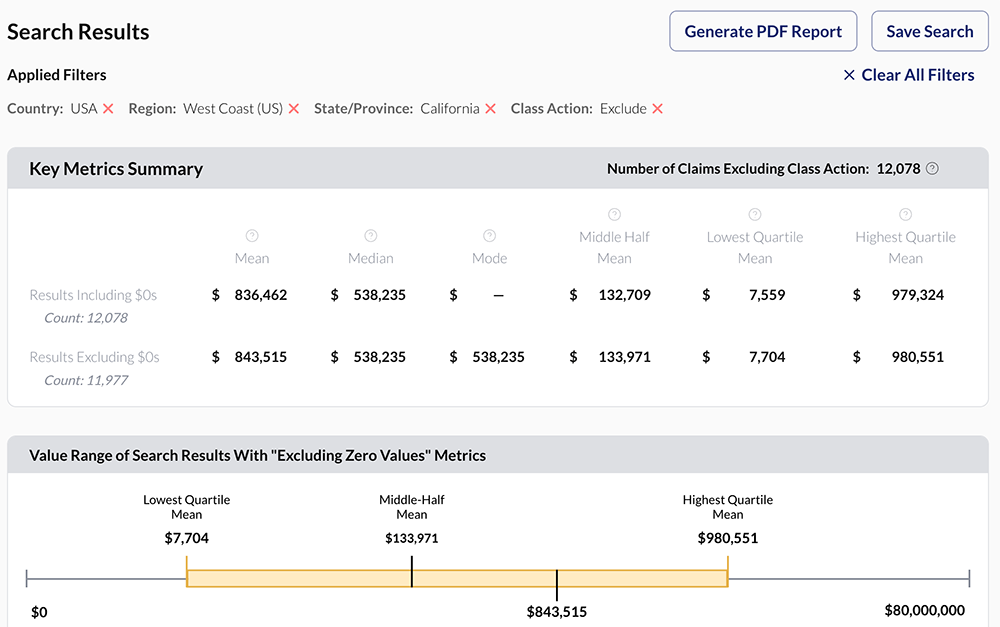Clear all applied filters
1000x627 pixels.
tap(908, 75)
